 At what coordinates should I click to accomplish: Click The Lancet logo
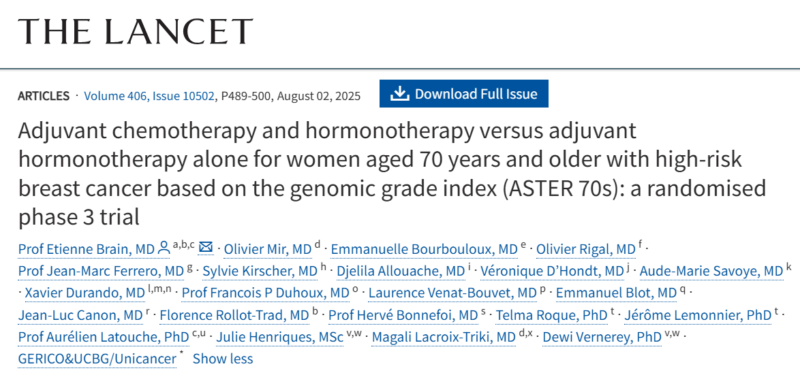136,31
